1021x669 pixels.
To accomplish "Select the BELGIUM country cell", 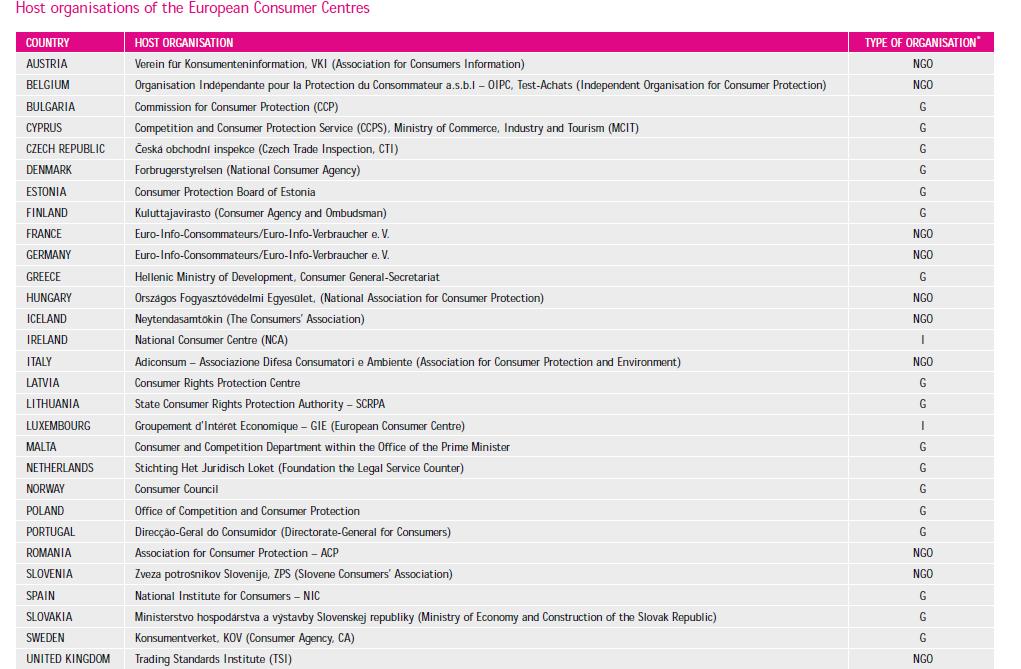I will pos(70,85).
